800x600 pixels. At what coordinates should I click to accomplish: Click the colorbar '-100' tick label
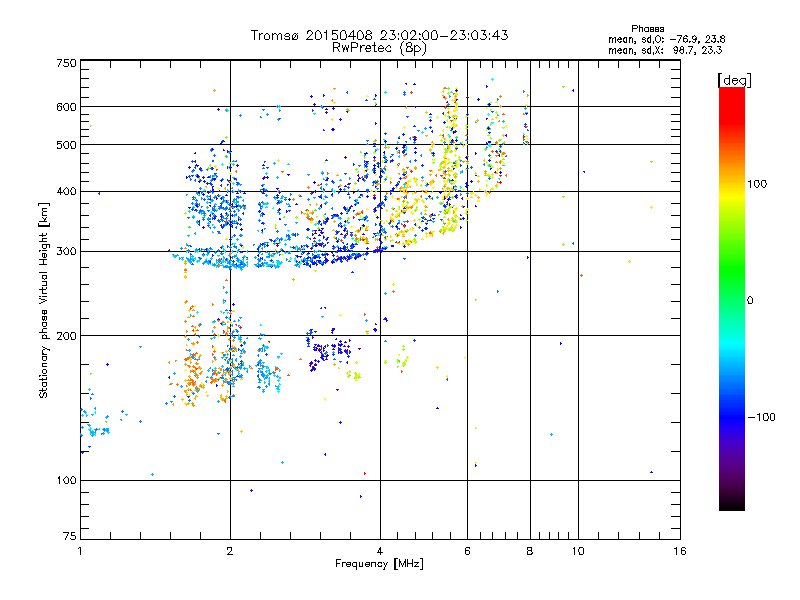pos(761,417)
